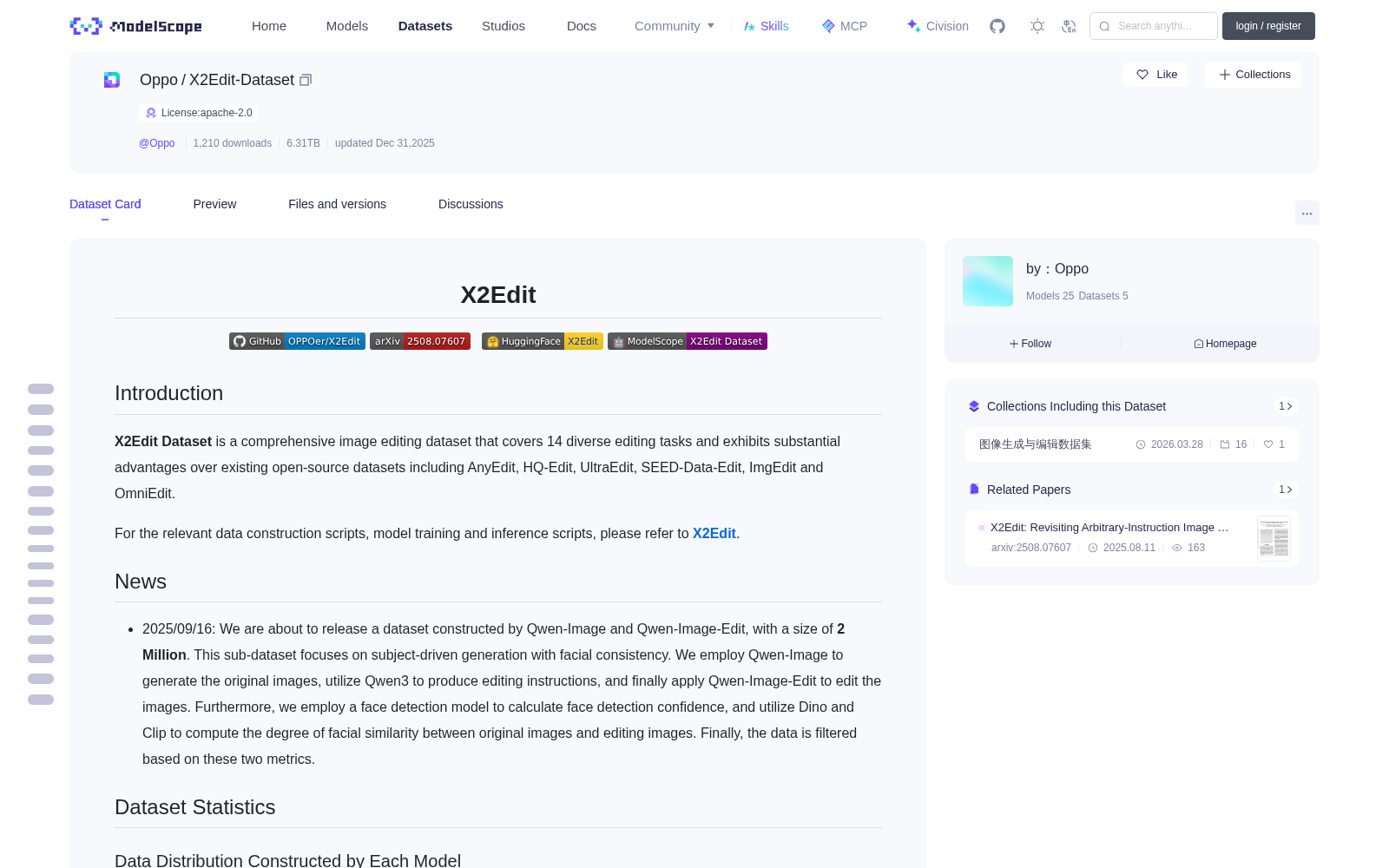Click the plus icon next to Follow
This screenshot has width=1389, height=868.
[x=1014, y=344]
